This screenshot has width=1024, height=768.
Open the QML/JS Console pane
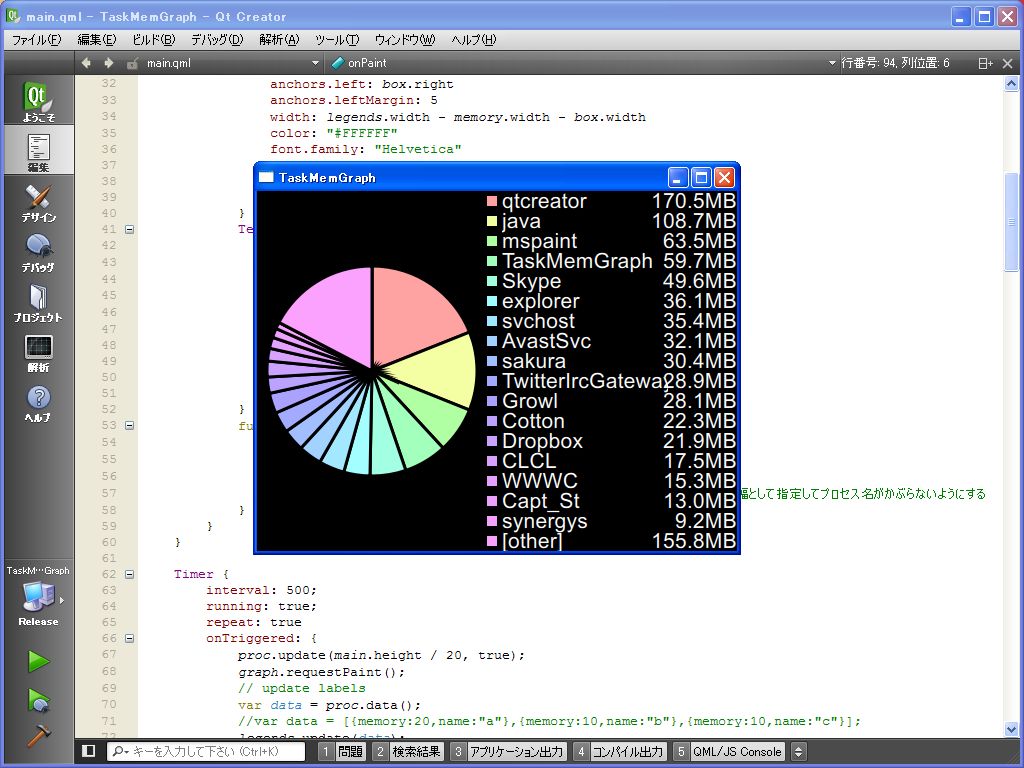729,752
